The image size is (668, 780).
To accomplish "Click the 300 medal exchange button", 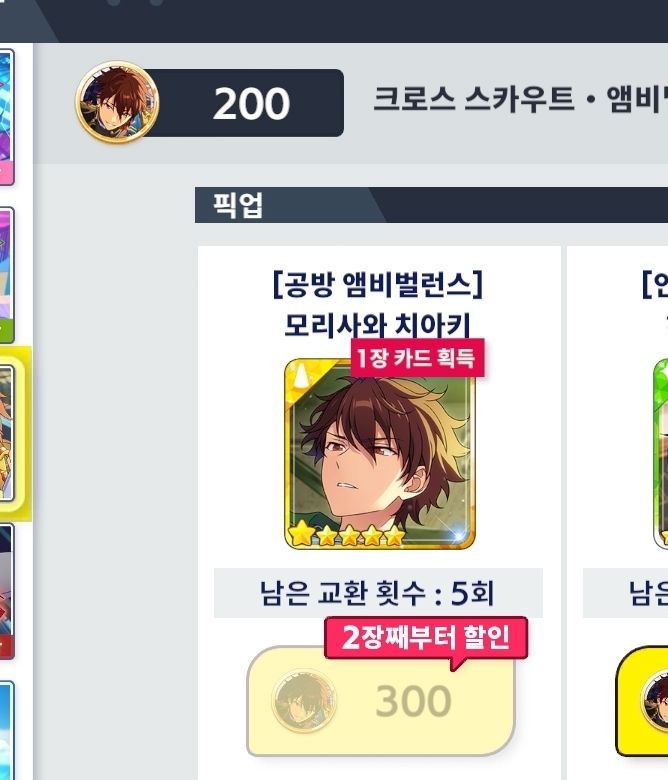I will [x=381, y=701].
